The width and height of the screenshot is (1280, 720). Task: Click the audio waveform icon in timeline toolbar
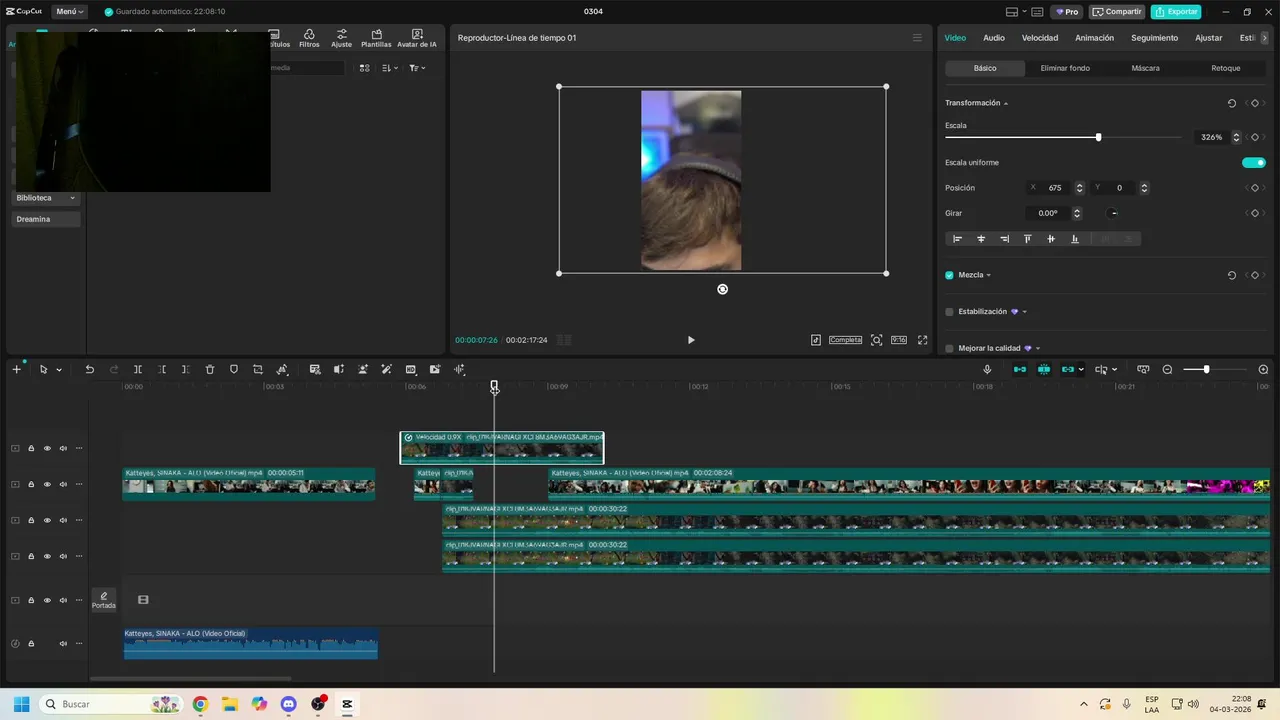pyautogui.click(x=459, y=370)
